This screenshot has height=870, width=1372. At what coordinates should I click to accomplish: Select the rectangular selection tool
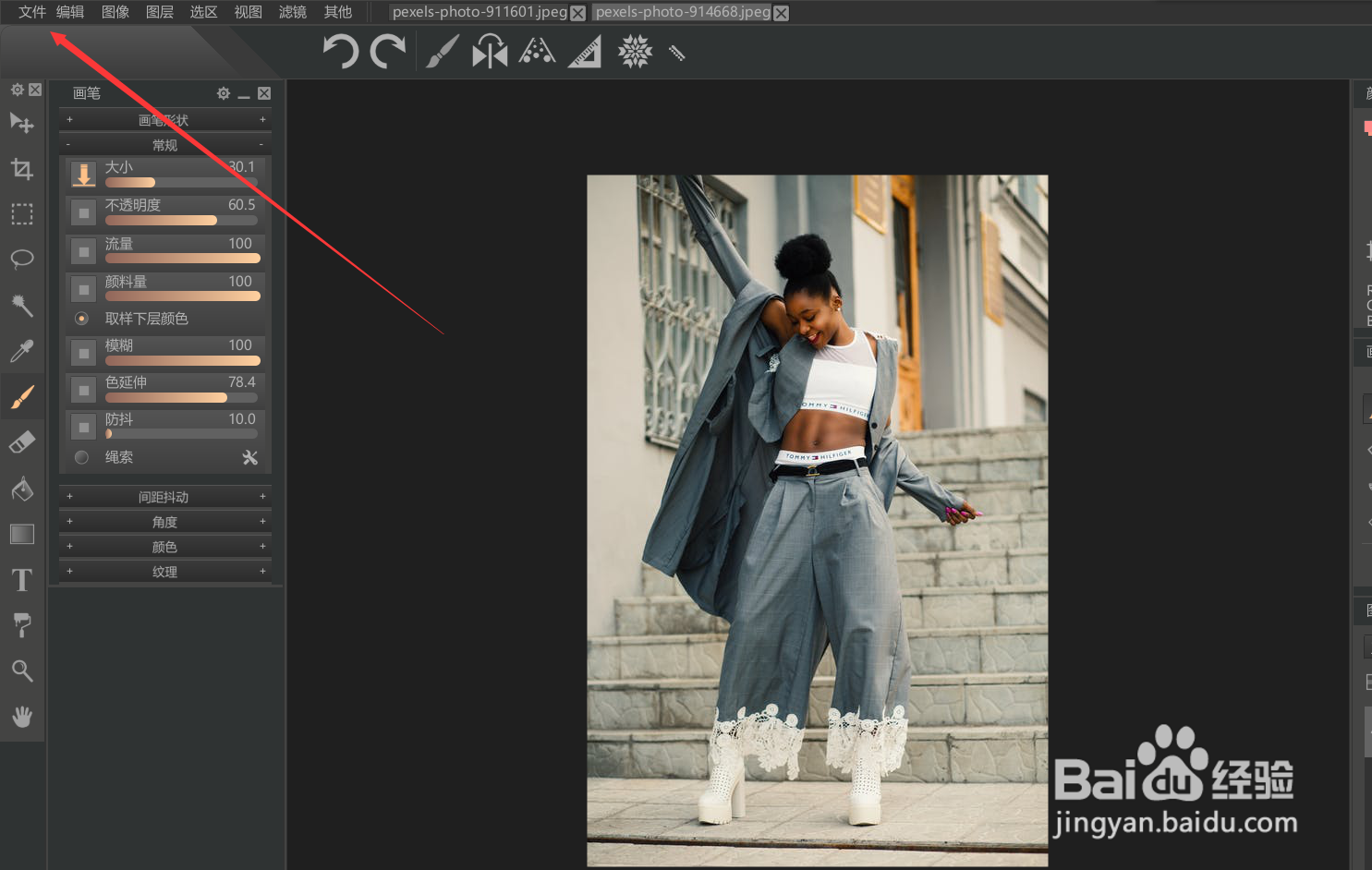pos(22,214)
